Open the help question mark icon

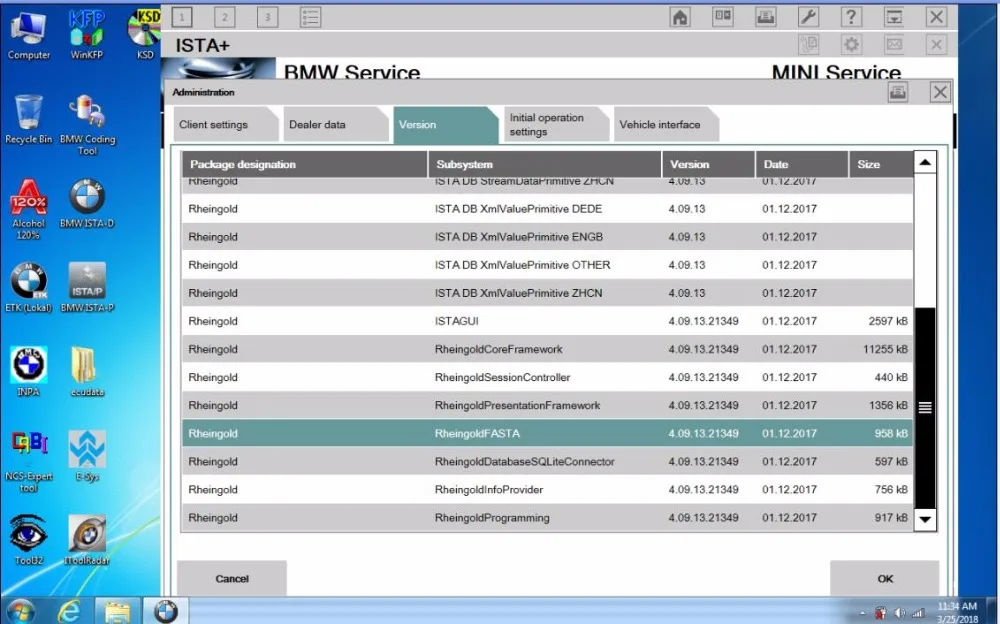(851, 17)
